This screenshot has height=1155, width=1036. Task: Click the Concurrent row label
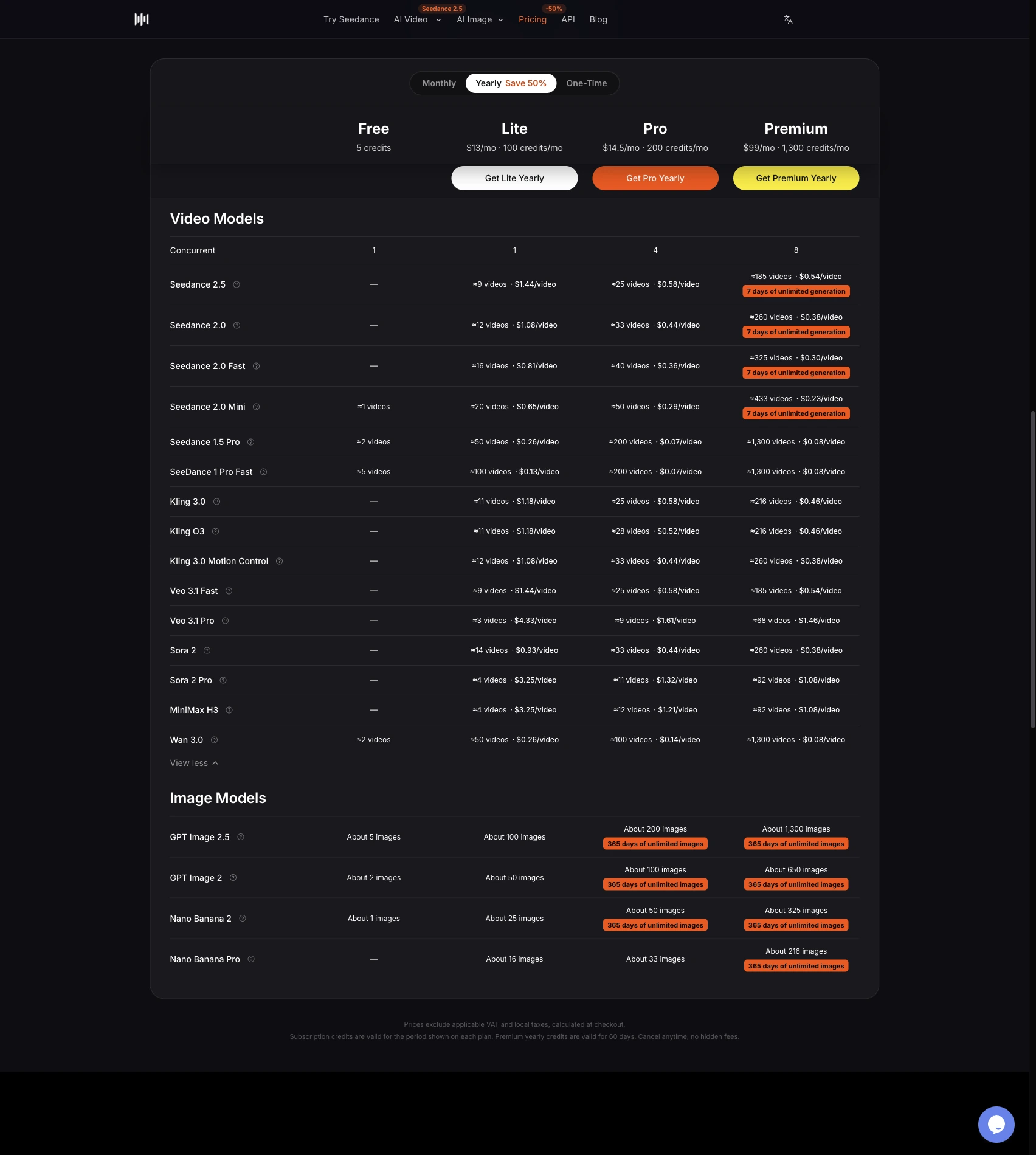point(193,250)
